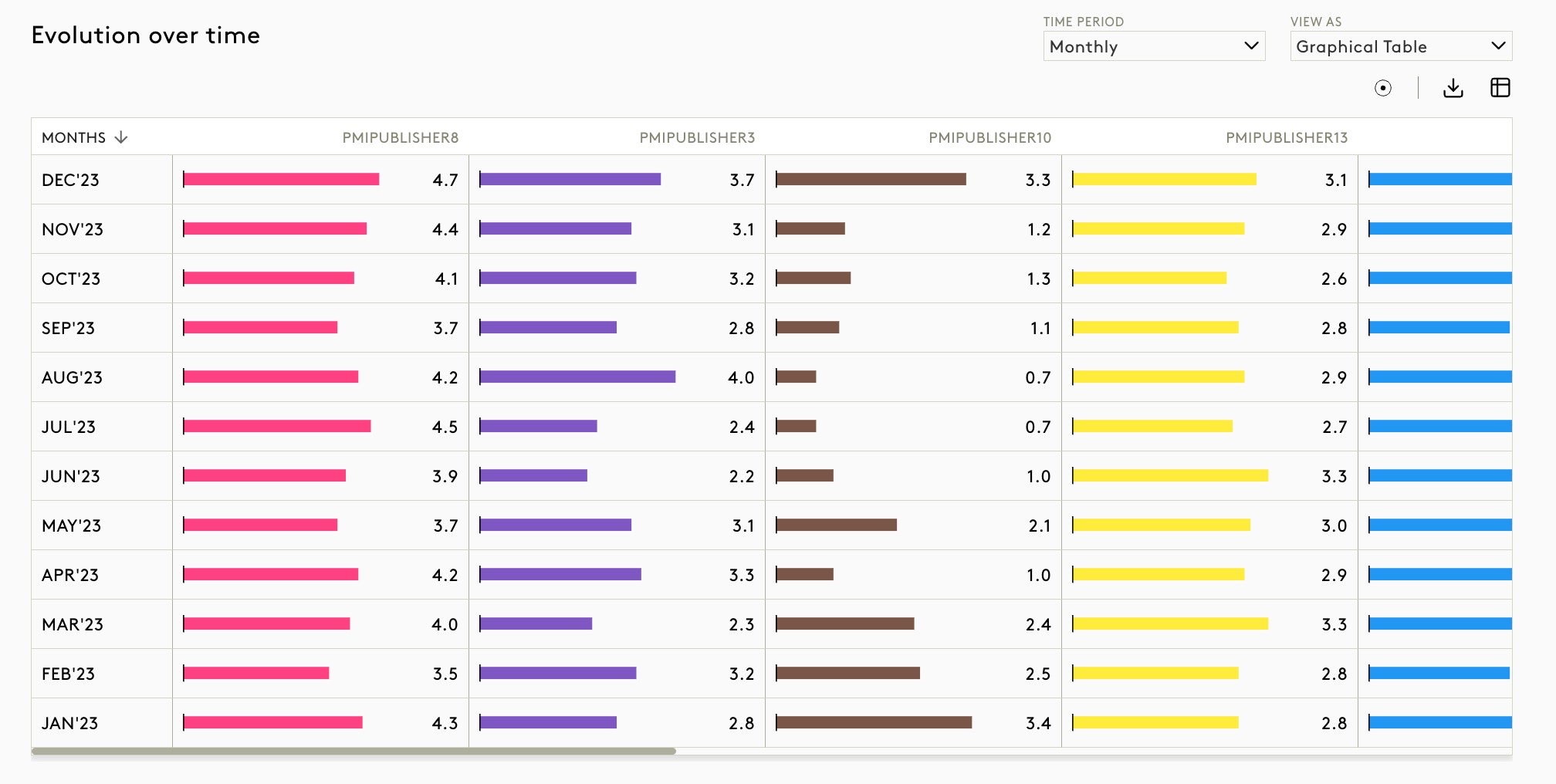Sort by the PMIPUBLISHER3 column header
The height and width of the screenshot is (784, 1556).
(x=697, y=137)
